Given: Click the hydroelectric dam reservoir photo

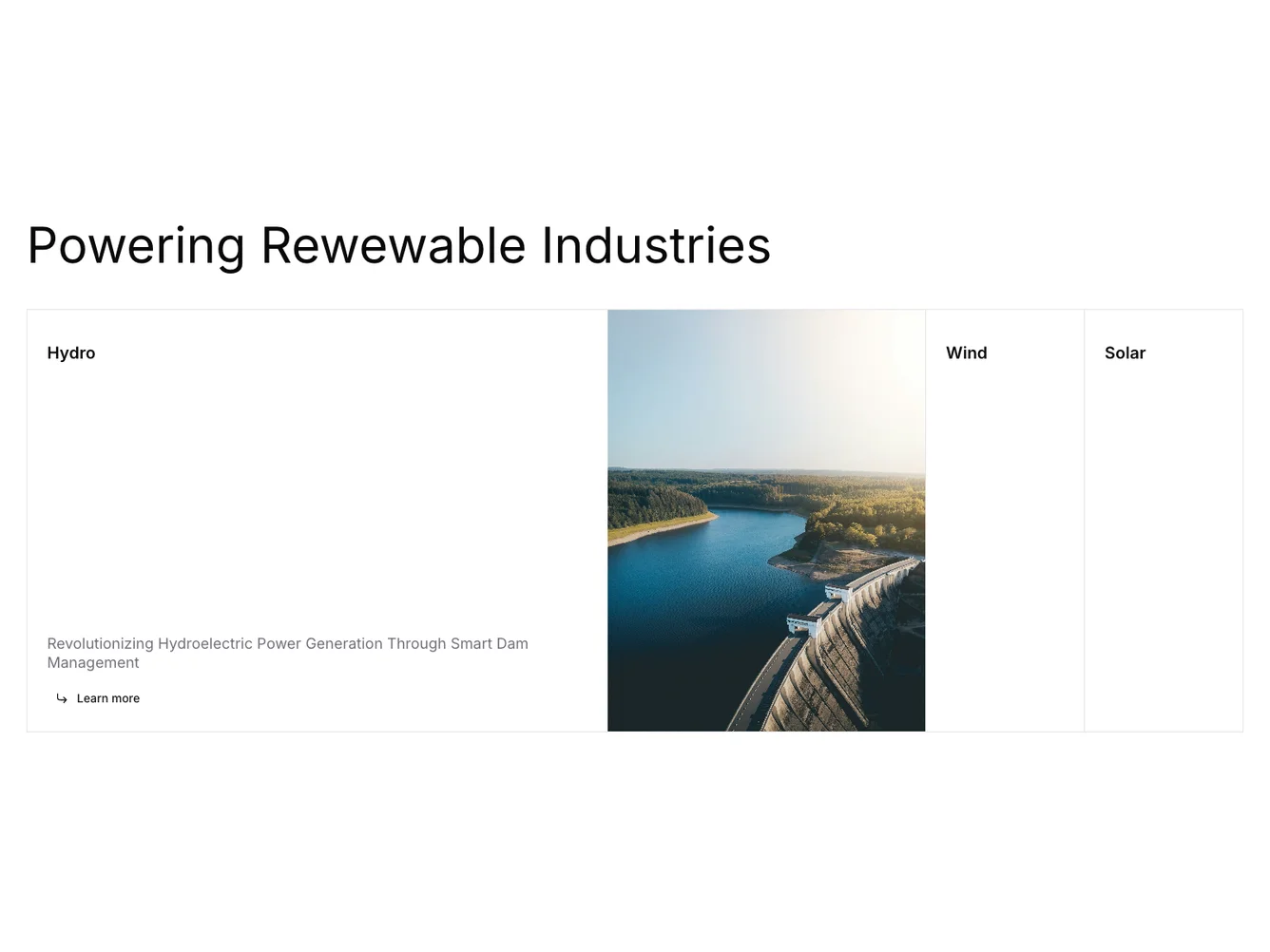Looking at the screenshot, I should (x=766, y=520).
